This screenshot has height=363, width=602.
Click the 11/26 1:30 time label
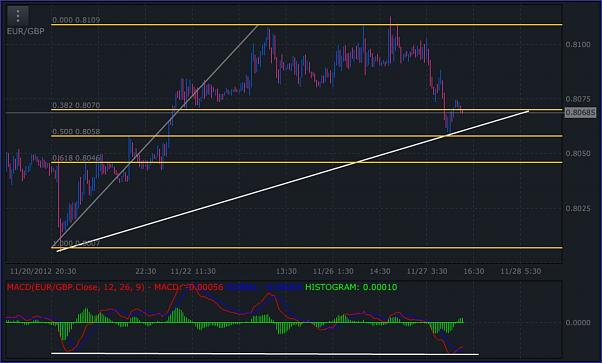(333, 271)
